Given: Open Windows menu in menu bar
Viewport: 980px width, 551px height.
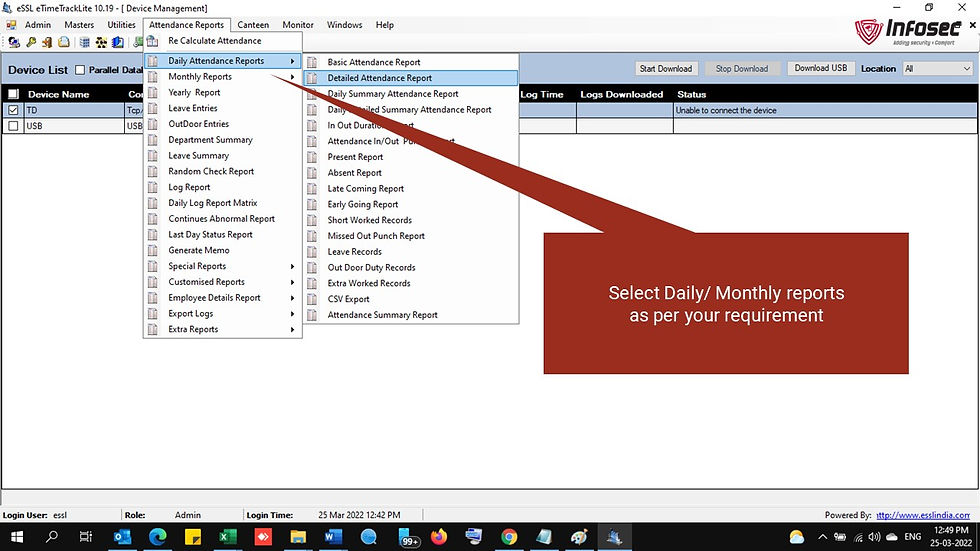Looking at the screenshot, I should coord(344,25).
